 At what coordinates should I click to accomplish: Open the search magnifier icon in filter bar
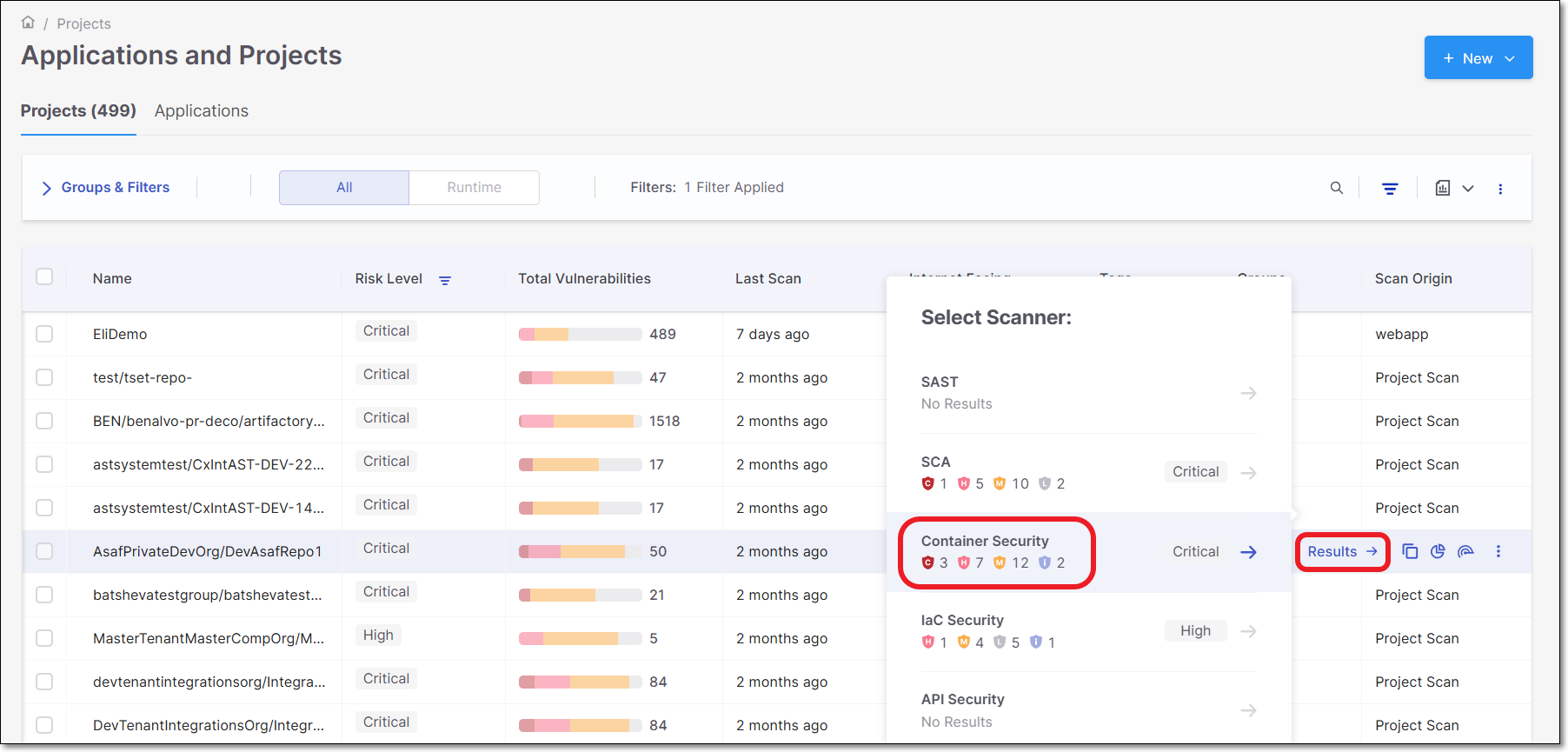point(1337,188)
